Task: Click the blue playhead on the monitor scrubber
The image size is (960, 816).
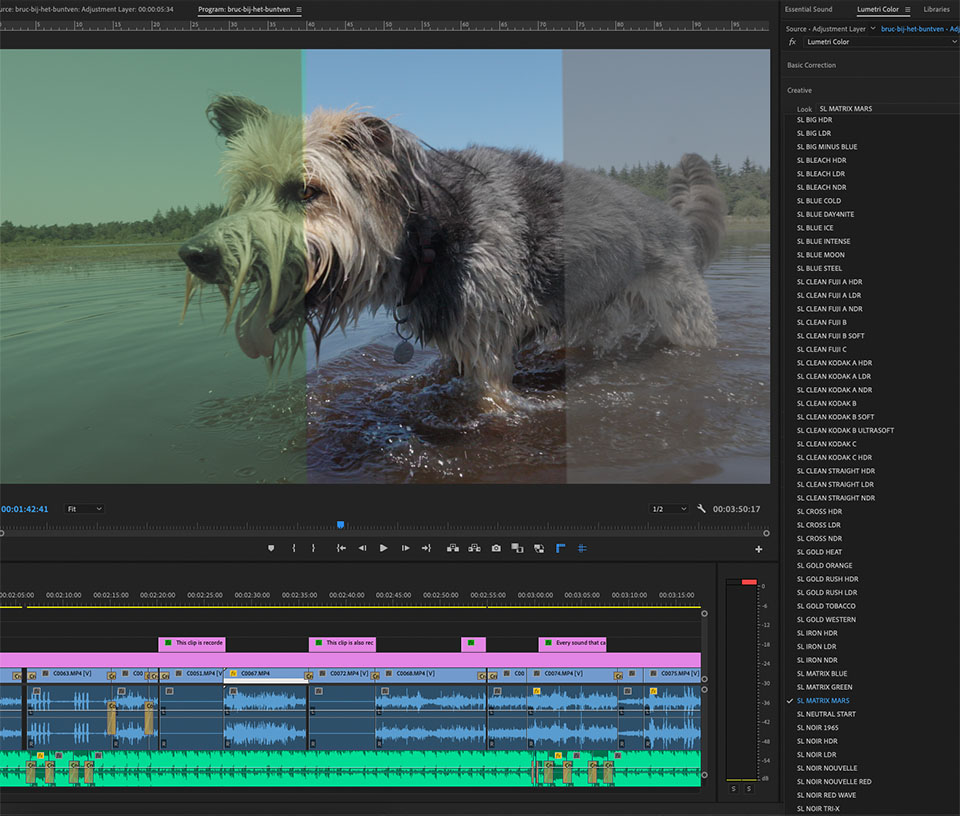Action: [340, 525]
